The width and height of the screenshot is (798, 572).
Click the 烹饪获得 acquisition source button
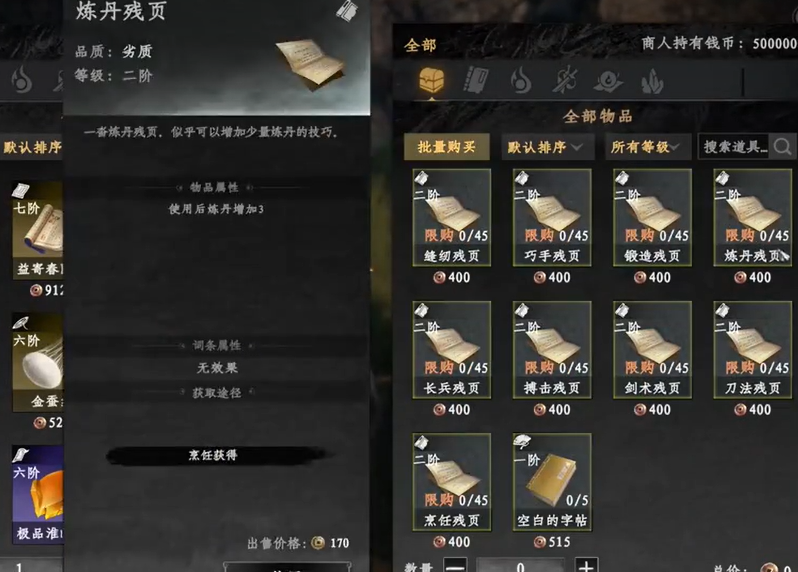pos(214,455)
